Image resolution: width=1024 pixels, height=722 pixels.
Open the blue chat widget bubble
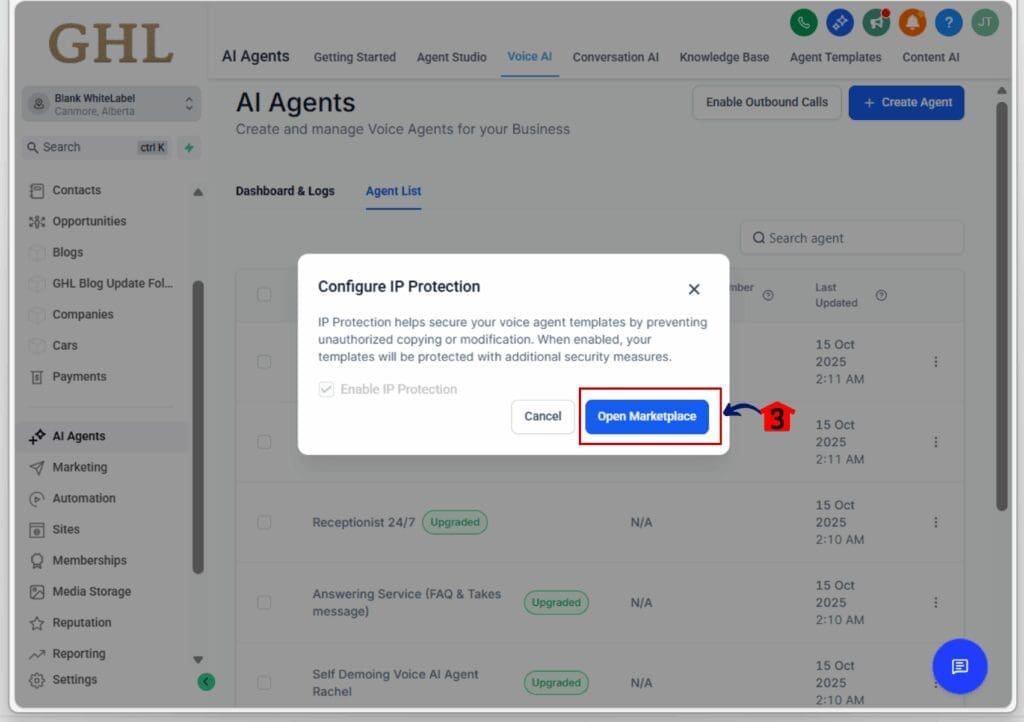pos(959,666)
